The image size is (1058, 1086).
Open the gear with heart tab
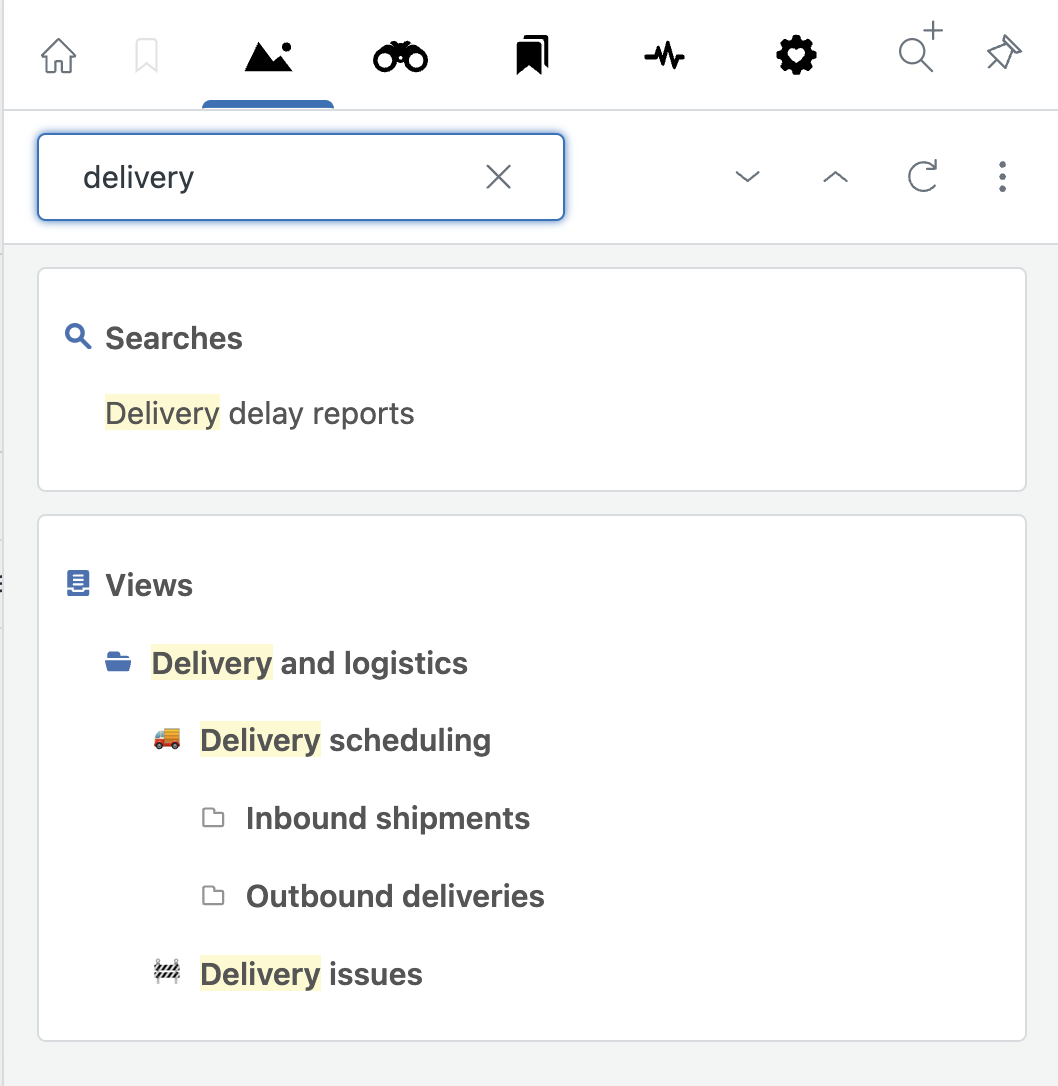pos(796,55)
